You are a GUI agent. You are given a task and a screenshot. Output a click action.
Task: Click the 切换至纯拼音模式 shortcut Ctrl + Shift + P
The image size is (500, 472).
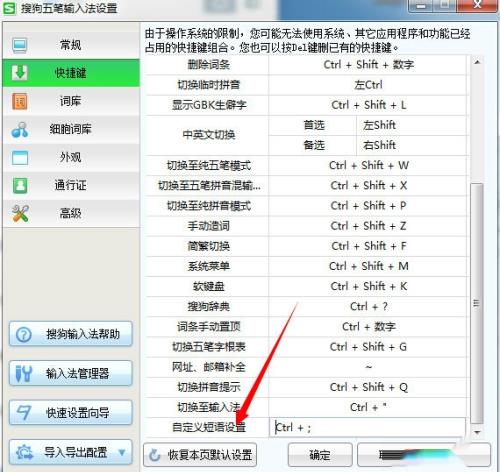tap(368, 206)
